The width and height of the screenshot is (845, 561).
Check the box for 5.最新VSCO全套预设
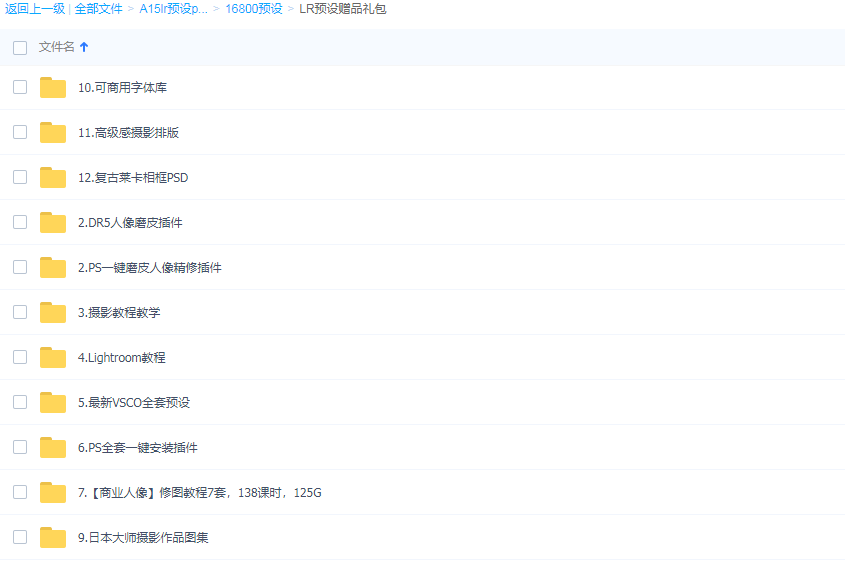(20, 402)
